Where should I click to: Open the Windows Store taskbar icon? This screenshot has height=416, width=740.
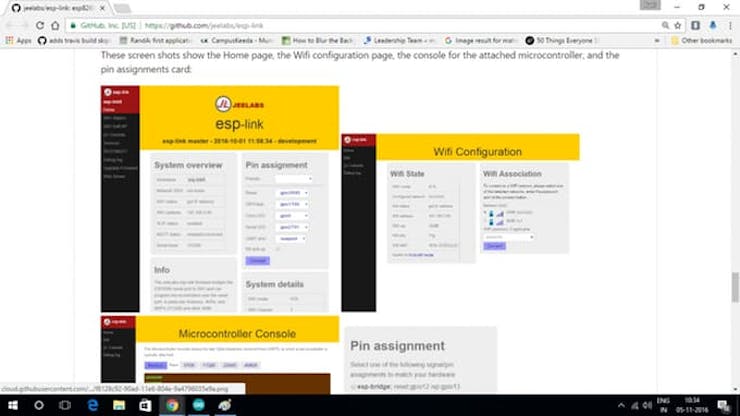[x=145, y=405]
